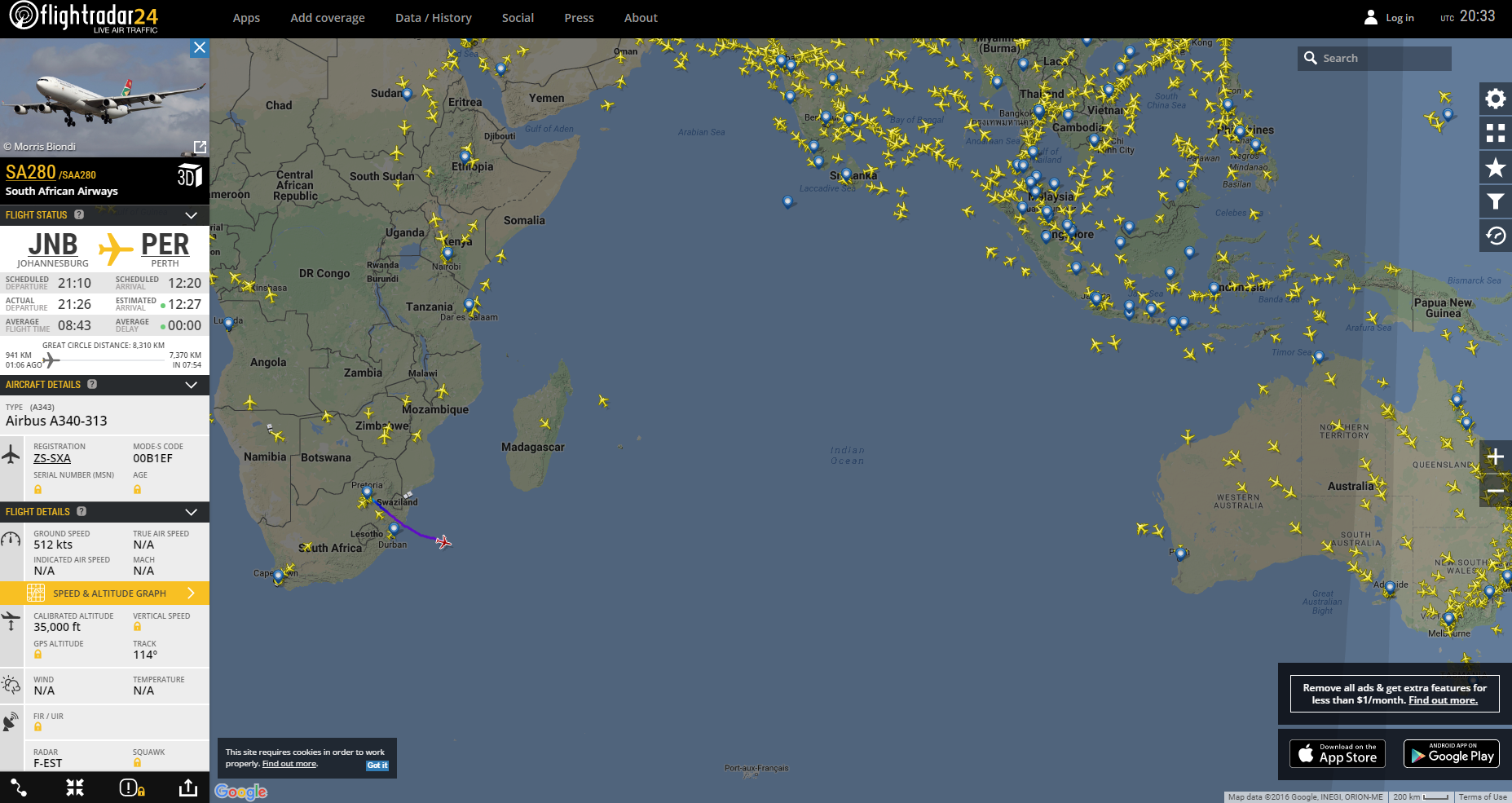
Task: Click the FLIGHT STATUS help question mark
Action: (79, 214)
